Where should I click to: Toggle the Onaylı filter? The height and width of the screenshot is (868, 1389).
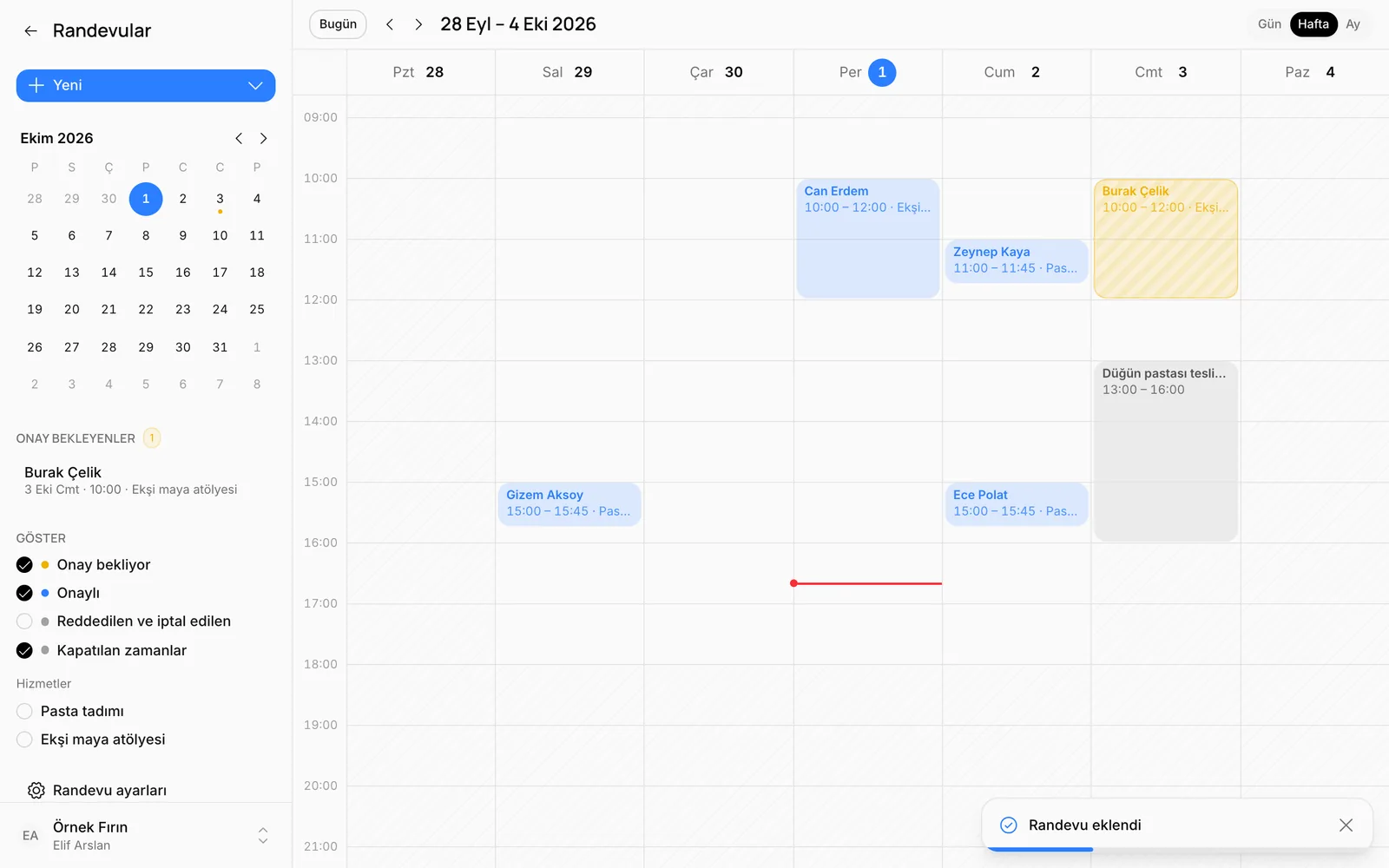(x=24, y=593)
